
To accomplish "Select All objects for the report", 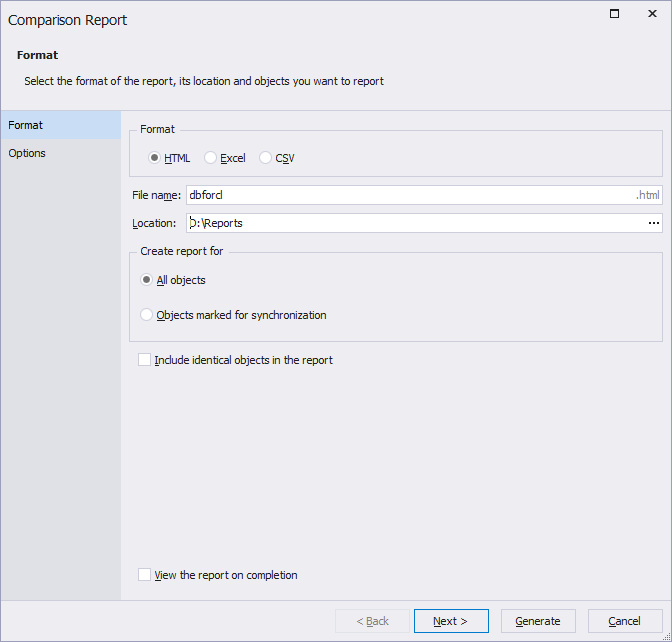I will pos(147,280).
